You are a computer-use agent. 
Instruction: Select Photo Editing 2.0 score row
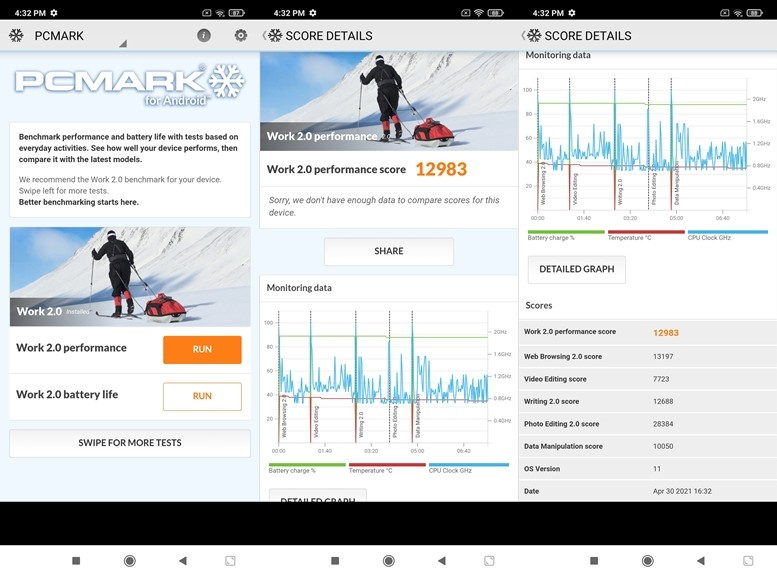648,424
